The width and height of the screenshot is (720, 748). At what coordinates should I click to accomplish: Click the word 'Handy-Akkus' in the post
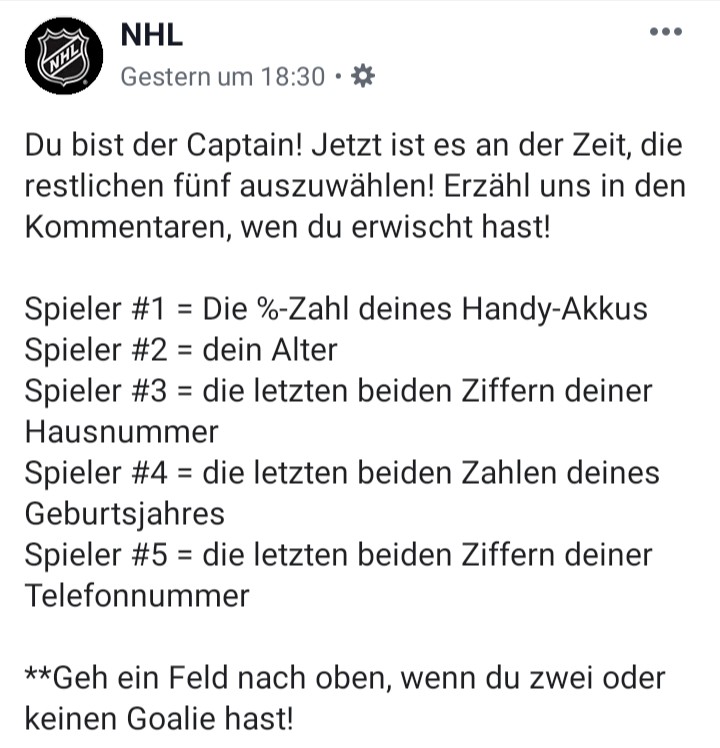coord(554,308)
